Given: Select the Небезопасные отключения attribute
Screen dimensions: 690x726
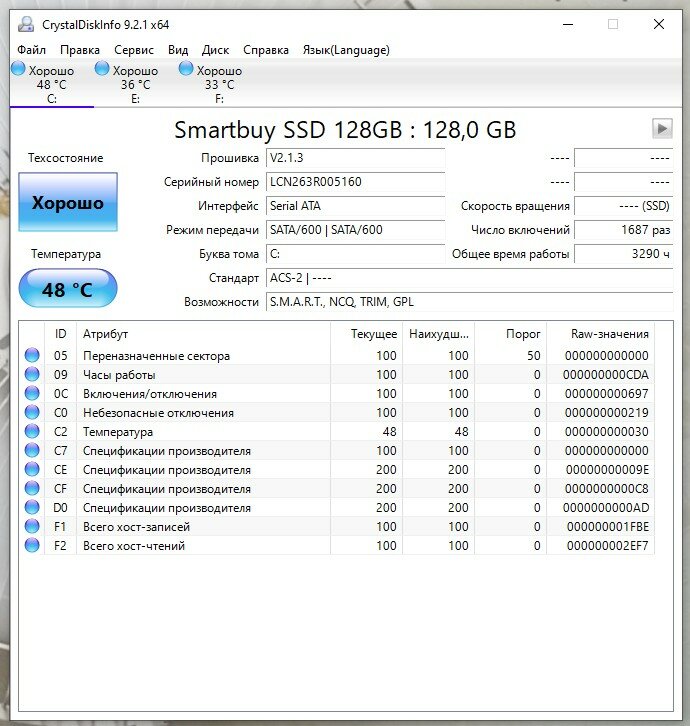Looking at the screenshot, I should (158, 413).
